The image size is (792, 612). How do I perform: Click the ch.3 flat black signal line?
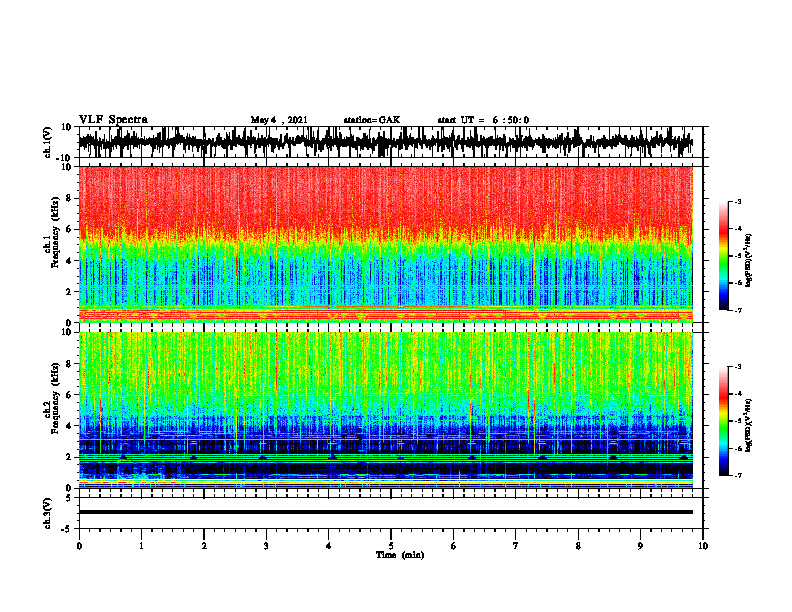pos(386,512)
